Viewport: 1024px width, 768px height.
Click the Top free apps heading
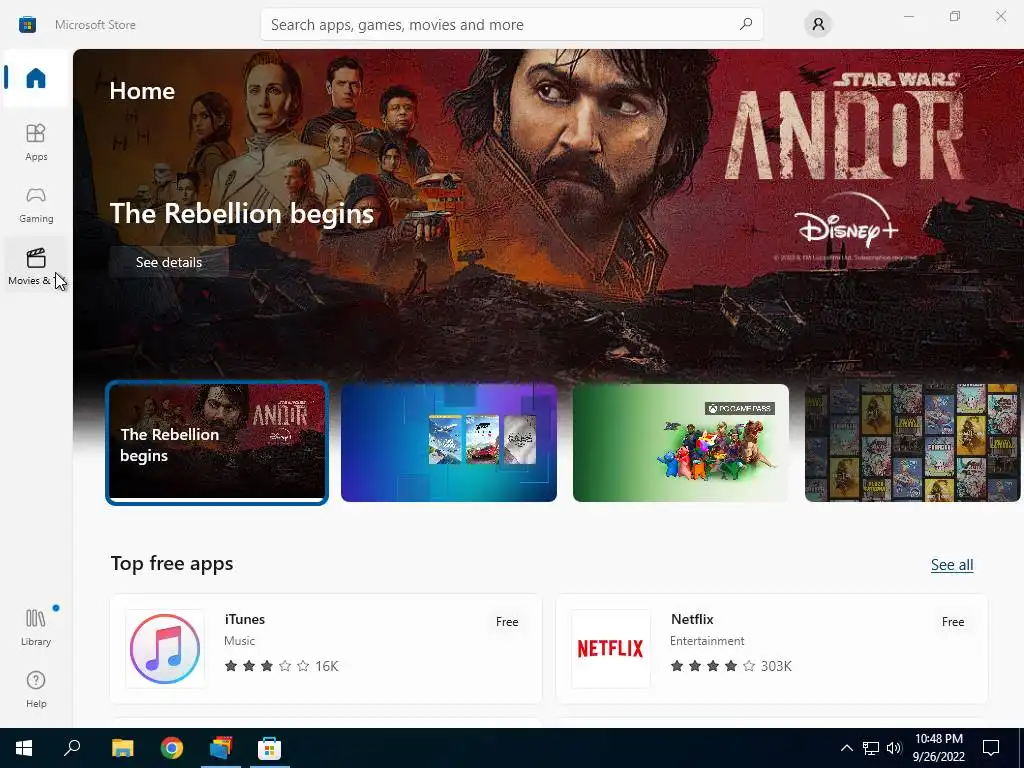pos(172,564)
